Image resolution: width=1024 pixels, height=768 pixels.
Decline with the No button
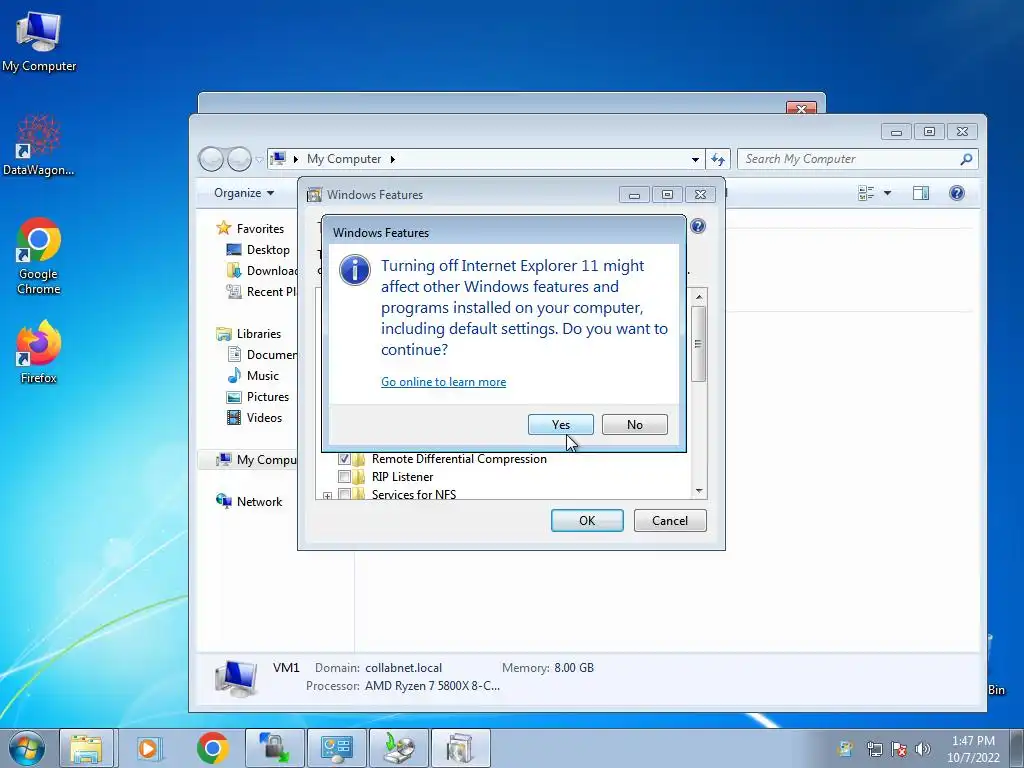pos(634,424)
